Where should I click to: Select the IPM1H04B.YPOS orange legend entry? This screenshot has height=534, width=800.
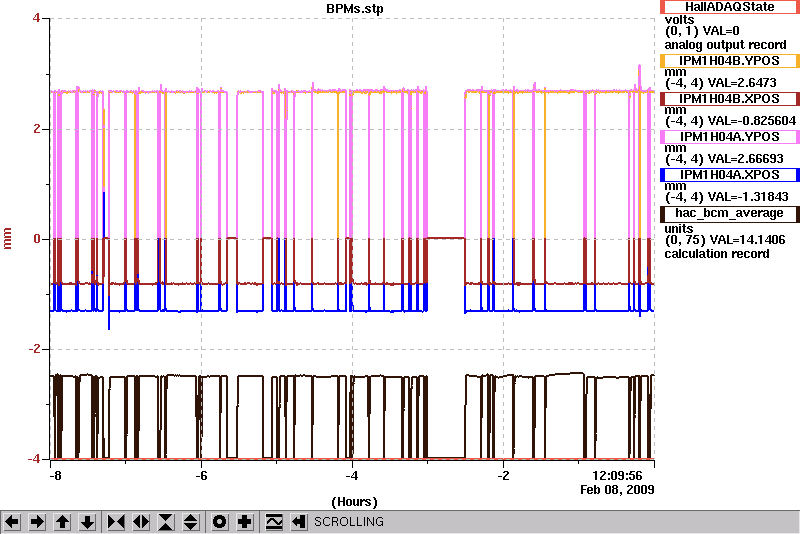click(730, 61)
